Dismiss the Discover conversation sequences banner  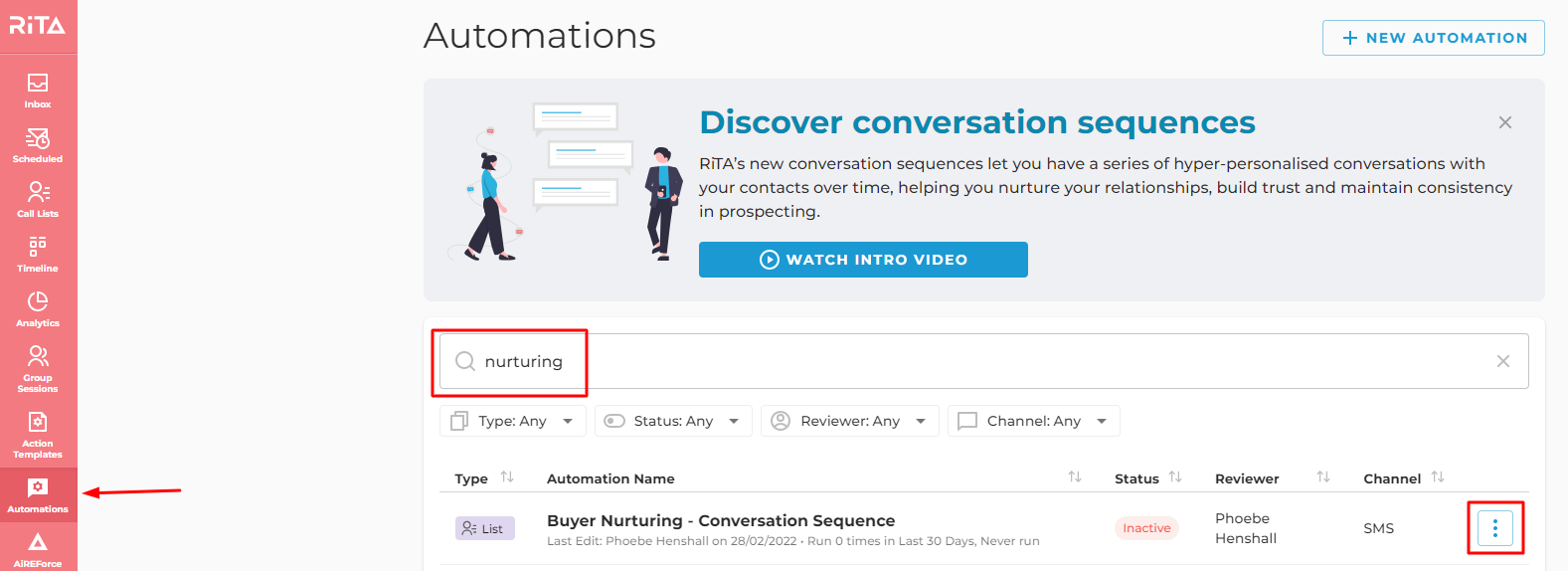pyautogui.click(x=1505, y=122)
